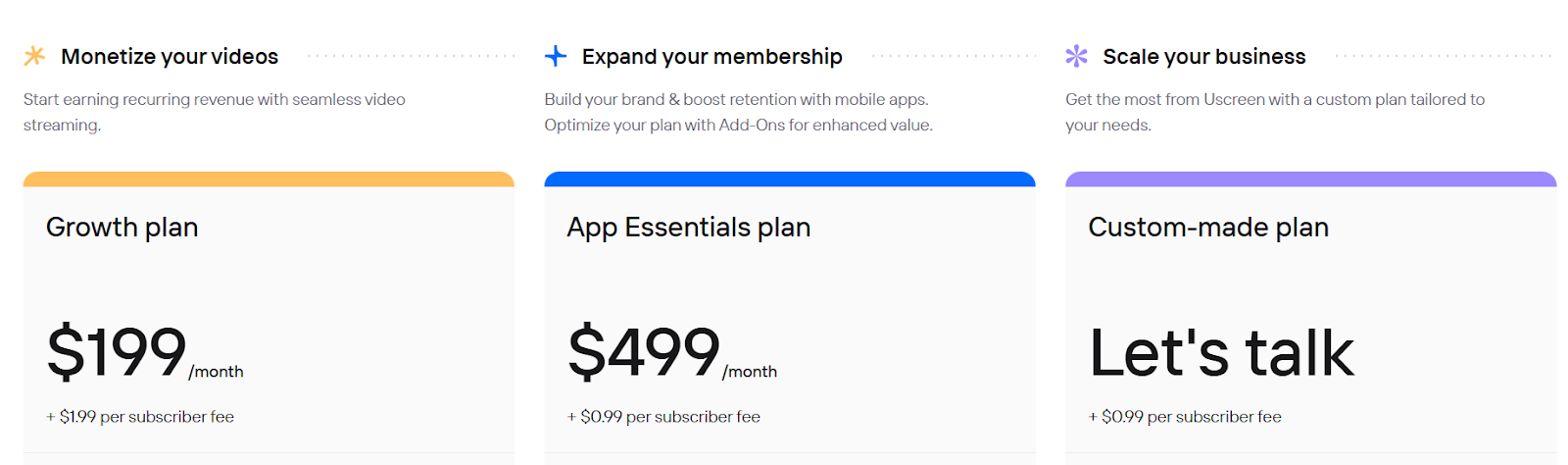This screenshot has width=1568, height=465.
Task: Click the orange asterisk icon
Action: [x=34, y=56]
